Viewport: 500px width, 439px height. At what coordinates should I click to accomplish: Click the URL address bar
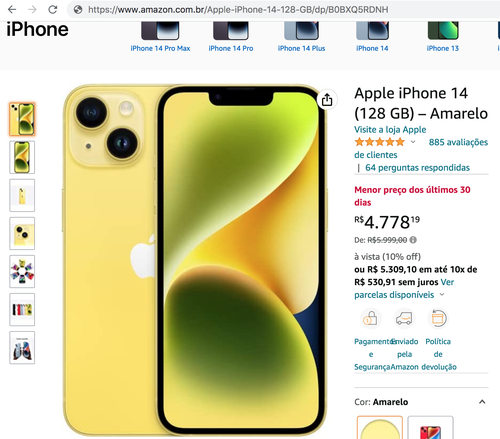(238, 9)
